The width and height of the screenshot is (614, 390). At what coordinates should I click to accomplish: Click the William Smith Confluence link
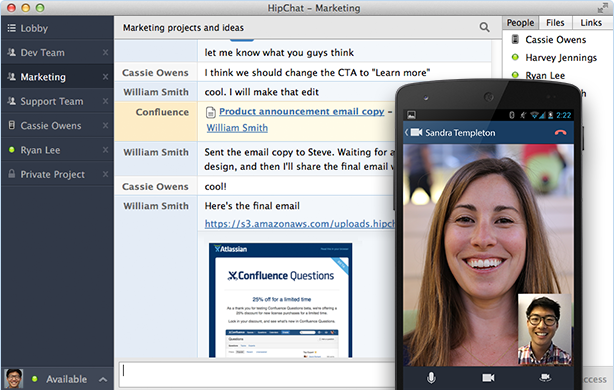click(x=237, y=128)
